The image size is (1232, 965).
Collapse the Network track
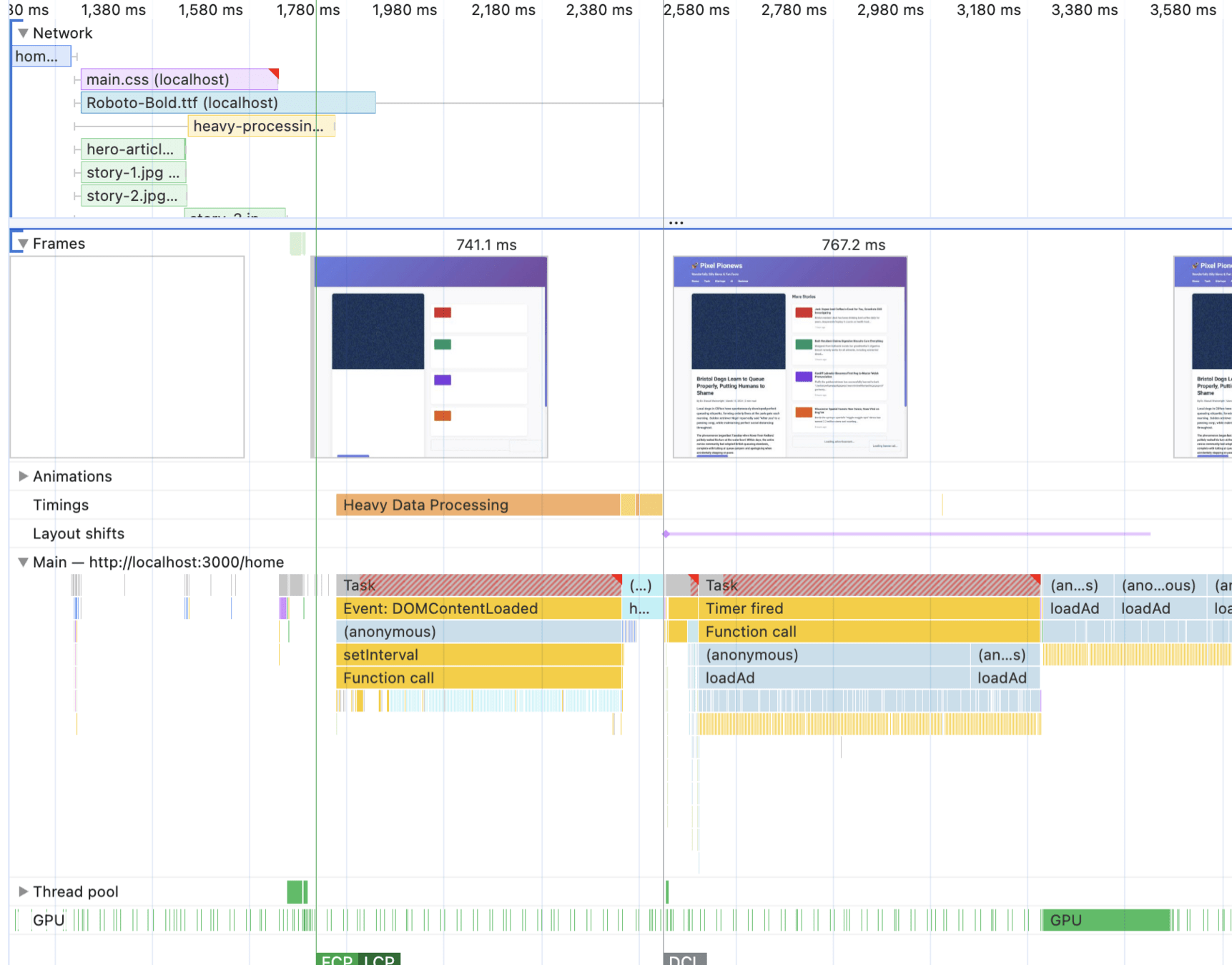[x=23, y=33]
